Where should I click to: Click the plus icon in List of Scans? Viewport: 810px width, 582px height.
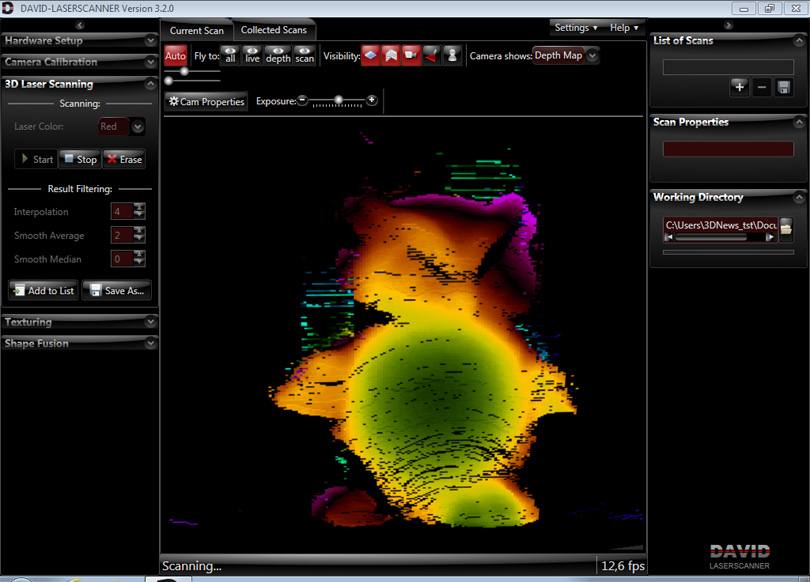pyautogui.click(x=739, y=88)
